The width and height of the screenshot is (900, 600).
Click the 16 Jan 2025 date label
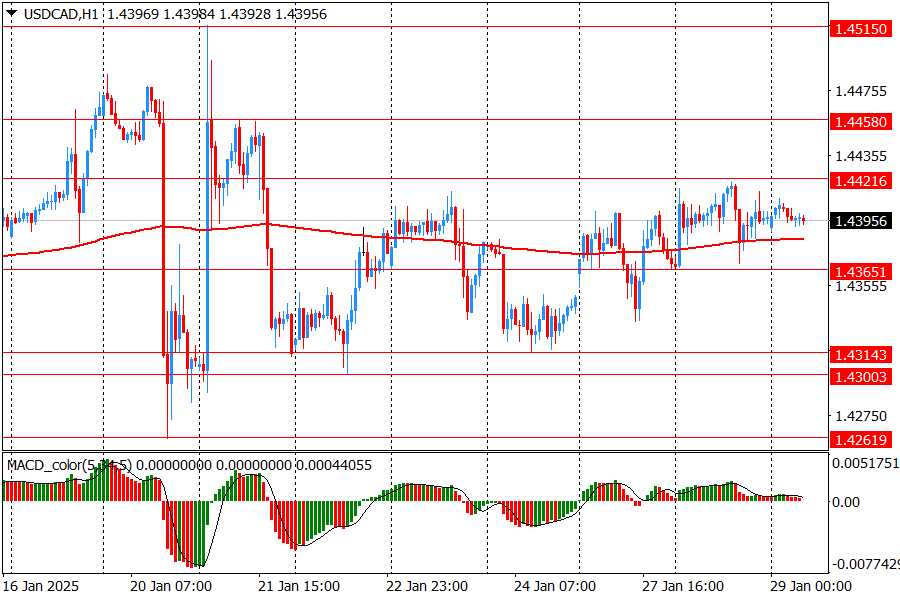click(41, 586)
